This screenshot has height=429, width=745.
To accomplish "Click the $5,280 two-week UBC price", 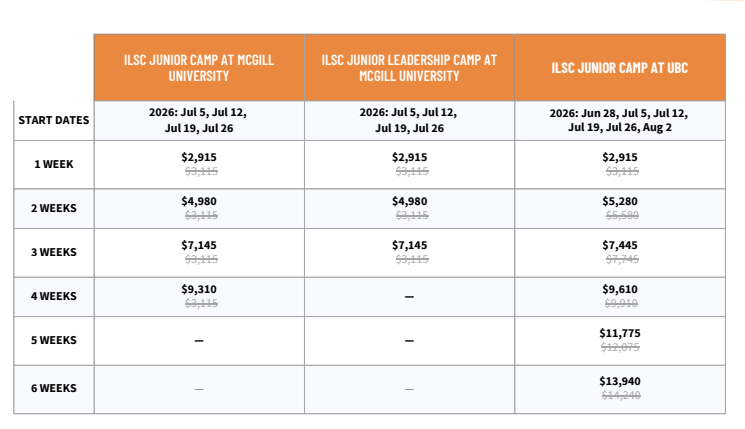I will [x=619, y=201].
